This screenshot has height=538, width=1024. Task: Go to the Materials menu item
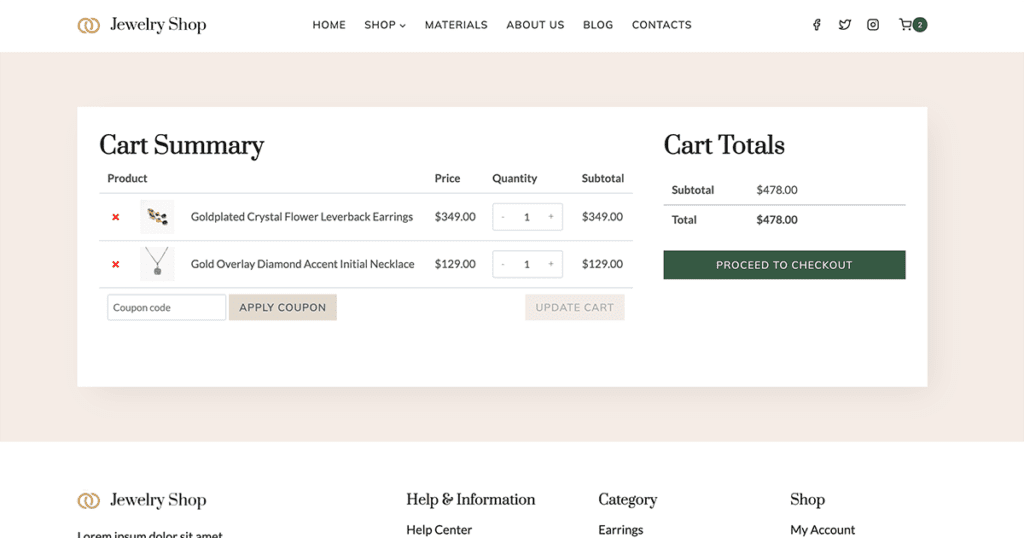(x=456, y=25)
